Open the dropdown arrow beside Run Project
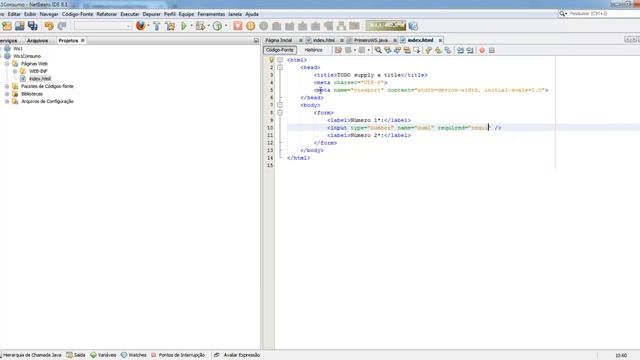The width and height of the screenshot is (640, 360). [x=191, y=26]
